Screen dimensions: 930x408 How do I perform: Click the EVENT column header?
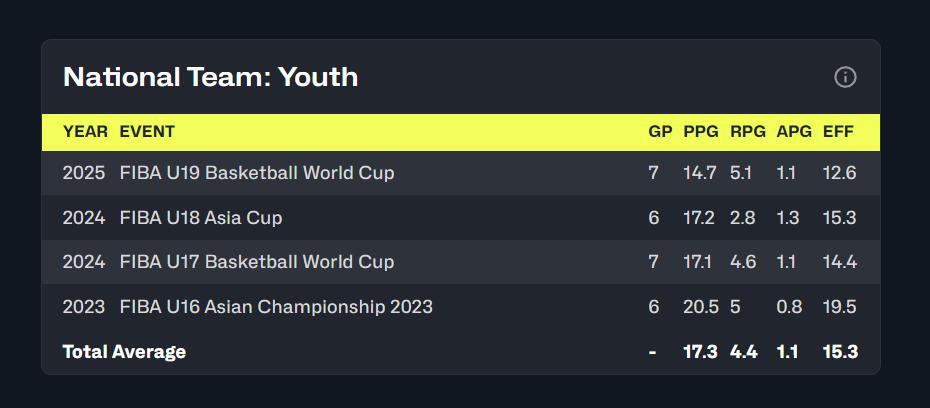147,132
